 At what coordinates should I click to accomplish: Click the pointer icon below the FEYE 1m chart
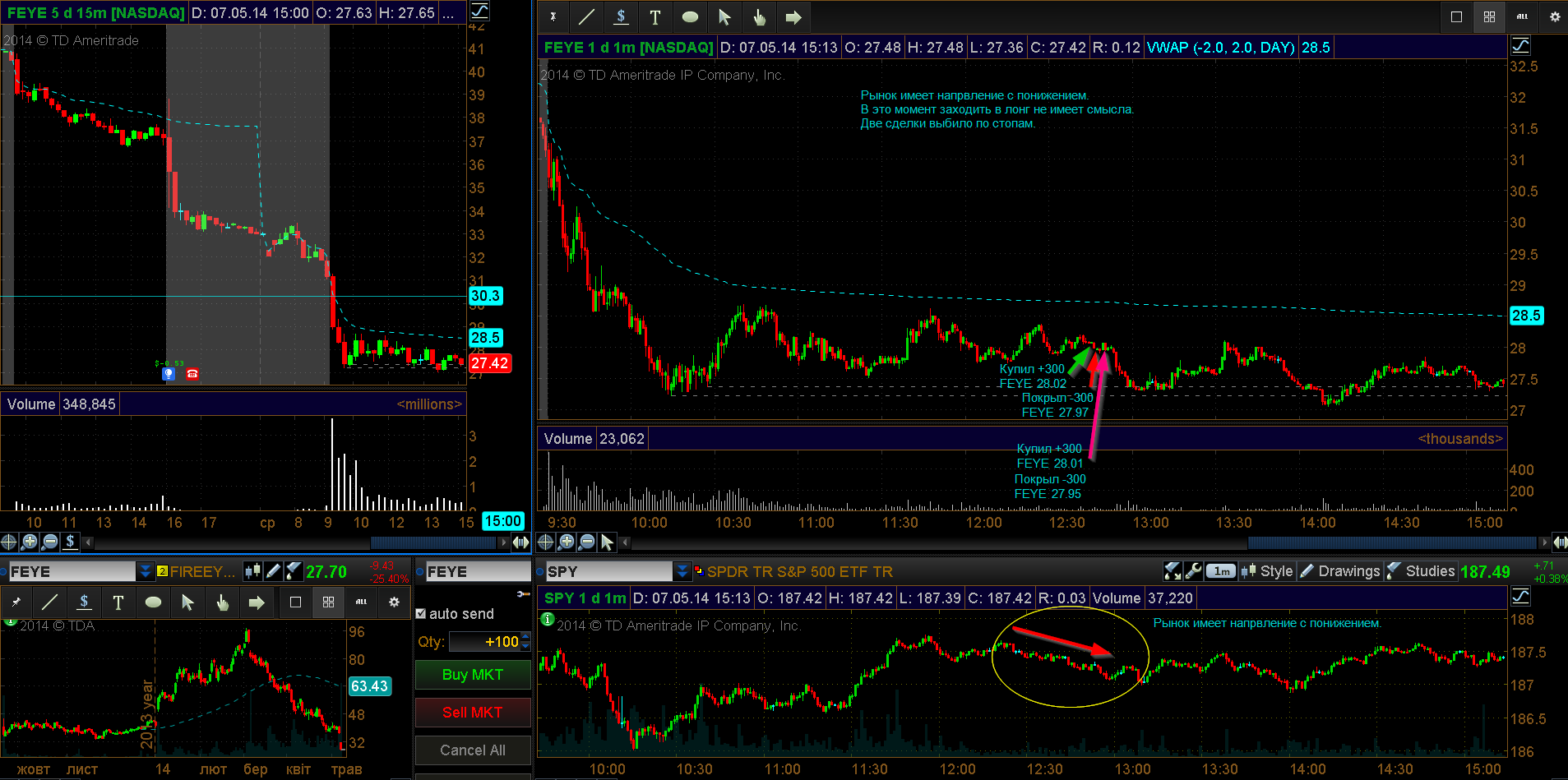tap(608, 542)
